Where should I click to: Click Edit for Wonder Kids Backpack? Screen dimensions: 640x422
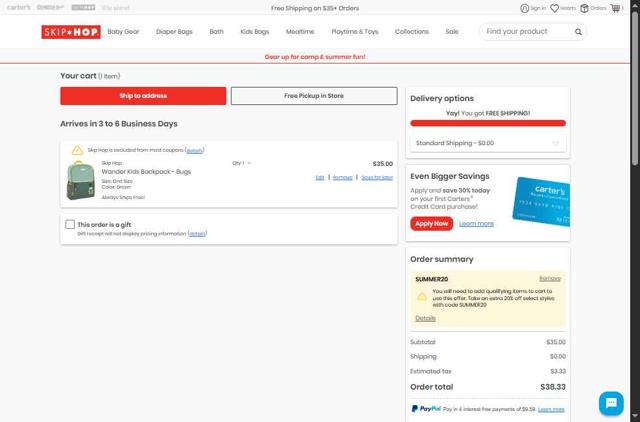click(x=320, y=178)
